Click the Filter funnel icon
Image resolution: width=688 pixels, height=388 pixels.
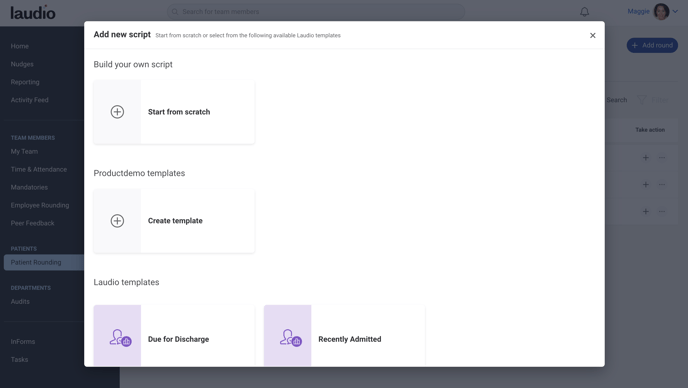click(x=641, y=100)
